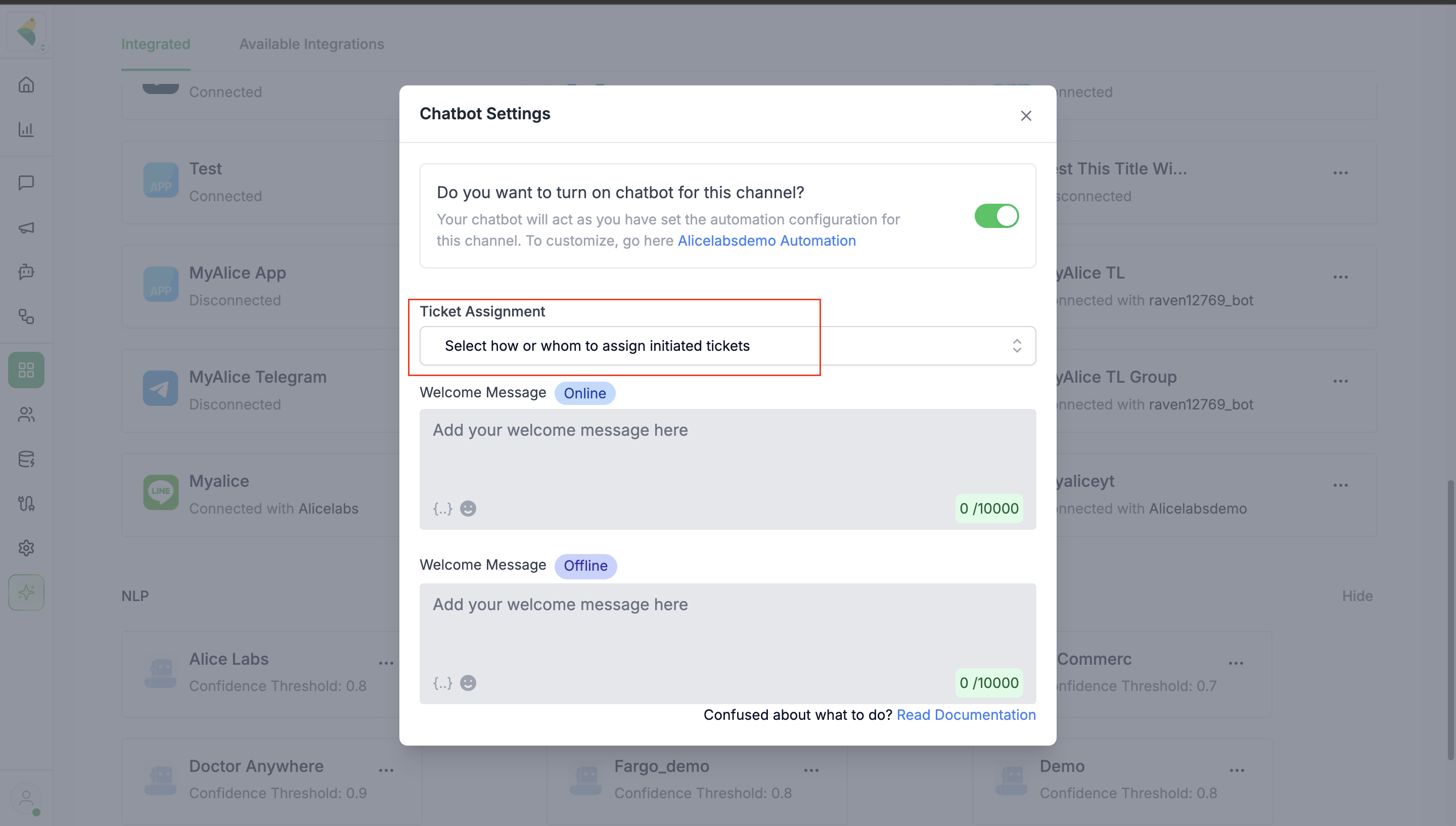
Task: Hide the NLP section
Action: 1357,595
